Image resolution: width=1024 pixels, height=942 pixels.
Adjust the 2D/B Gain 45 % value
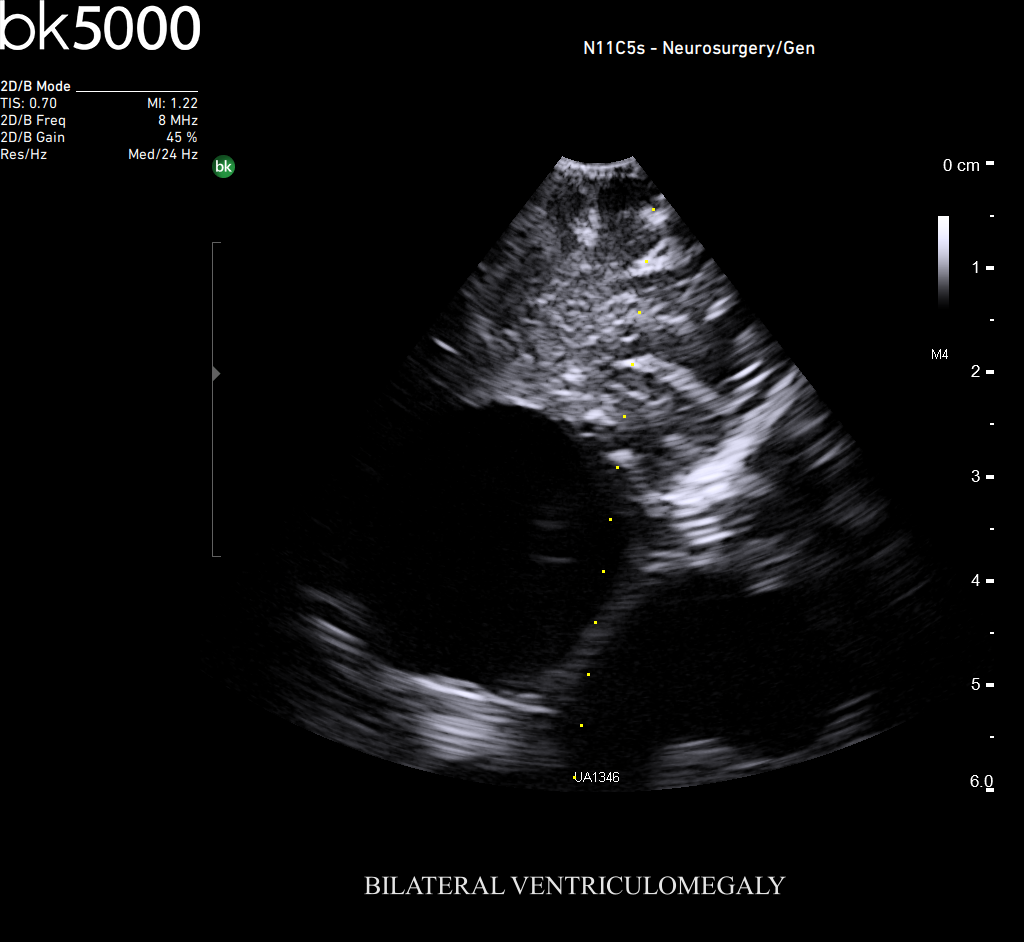[181, 137]
